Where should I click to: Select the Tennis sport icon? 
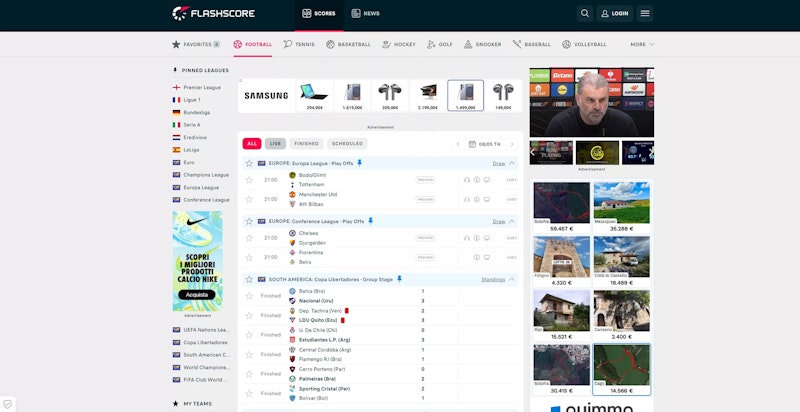point(289,44)
